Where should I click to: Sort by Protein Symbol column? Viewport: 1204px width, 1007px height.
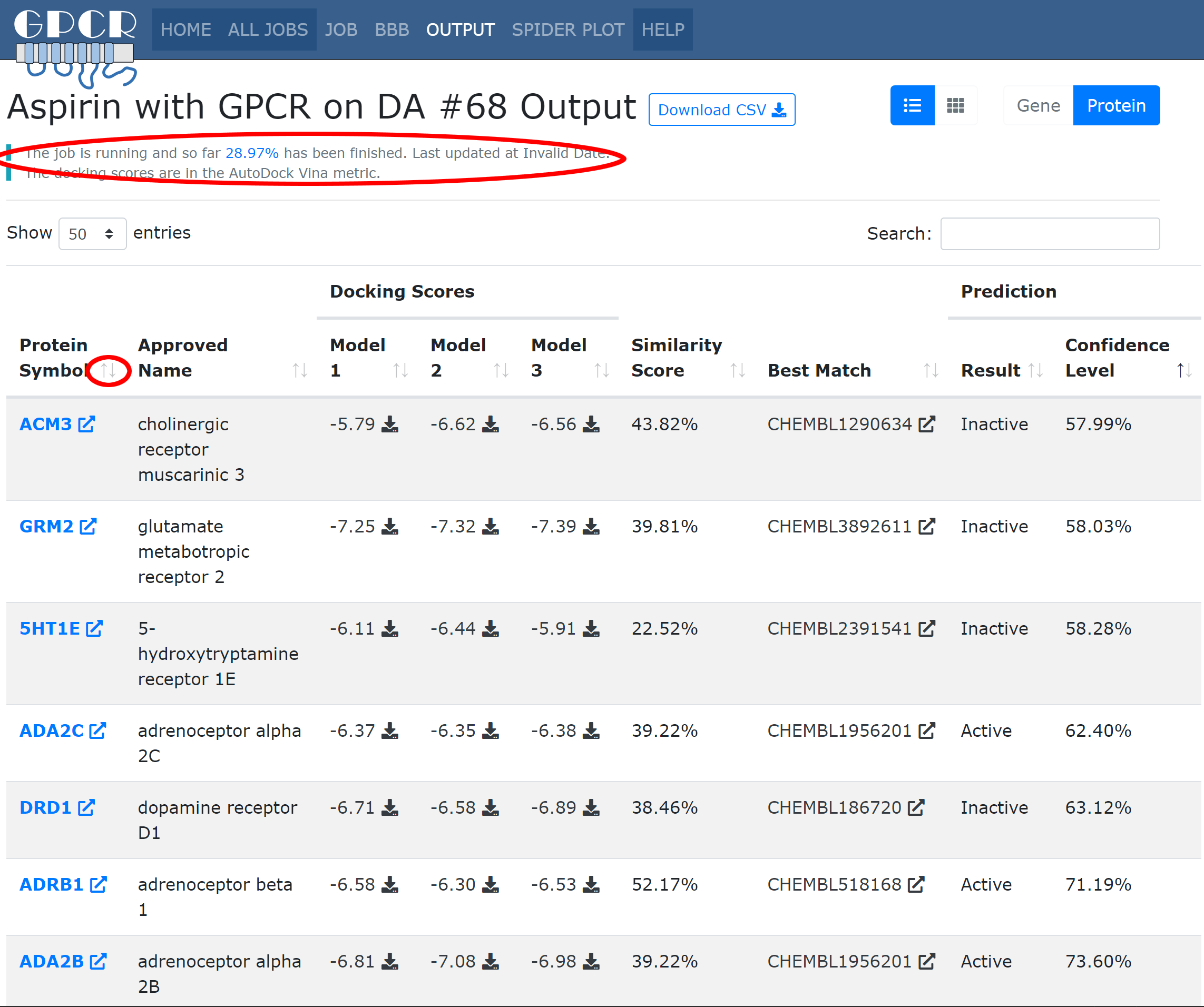click(x=109, y=370)
